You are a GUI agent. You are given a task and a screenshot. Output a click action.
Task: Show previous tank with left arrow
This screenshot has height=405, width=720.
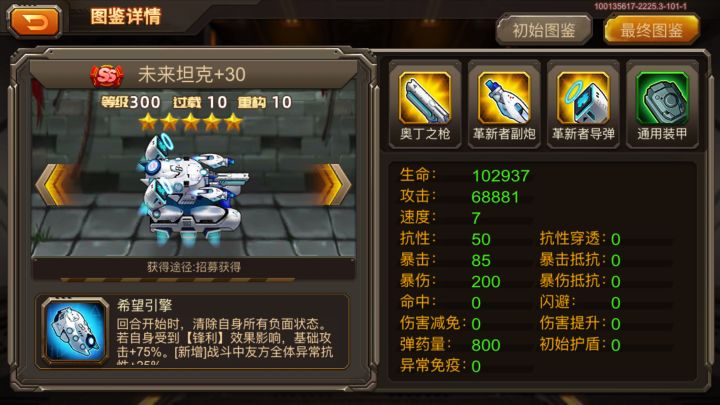click(52, 184)
